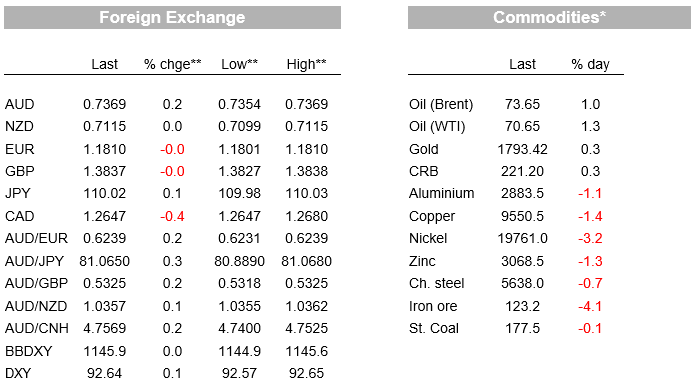Select the % chge** column header
This screenshot has width=696, height=386.
[173, 64]
